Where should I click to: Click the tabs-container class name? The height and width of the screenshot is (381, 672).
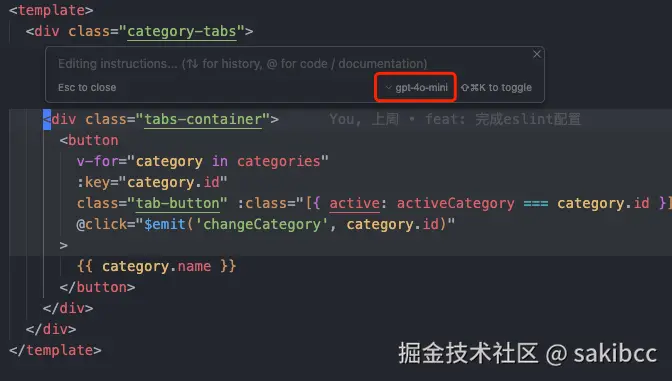[x=203, y=119]
